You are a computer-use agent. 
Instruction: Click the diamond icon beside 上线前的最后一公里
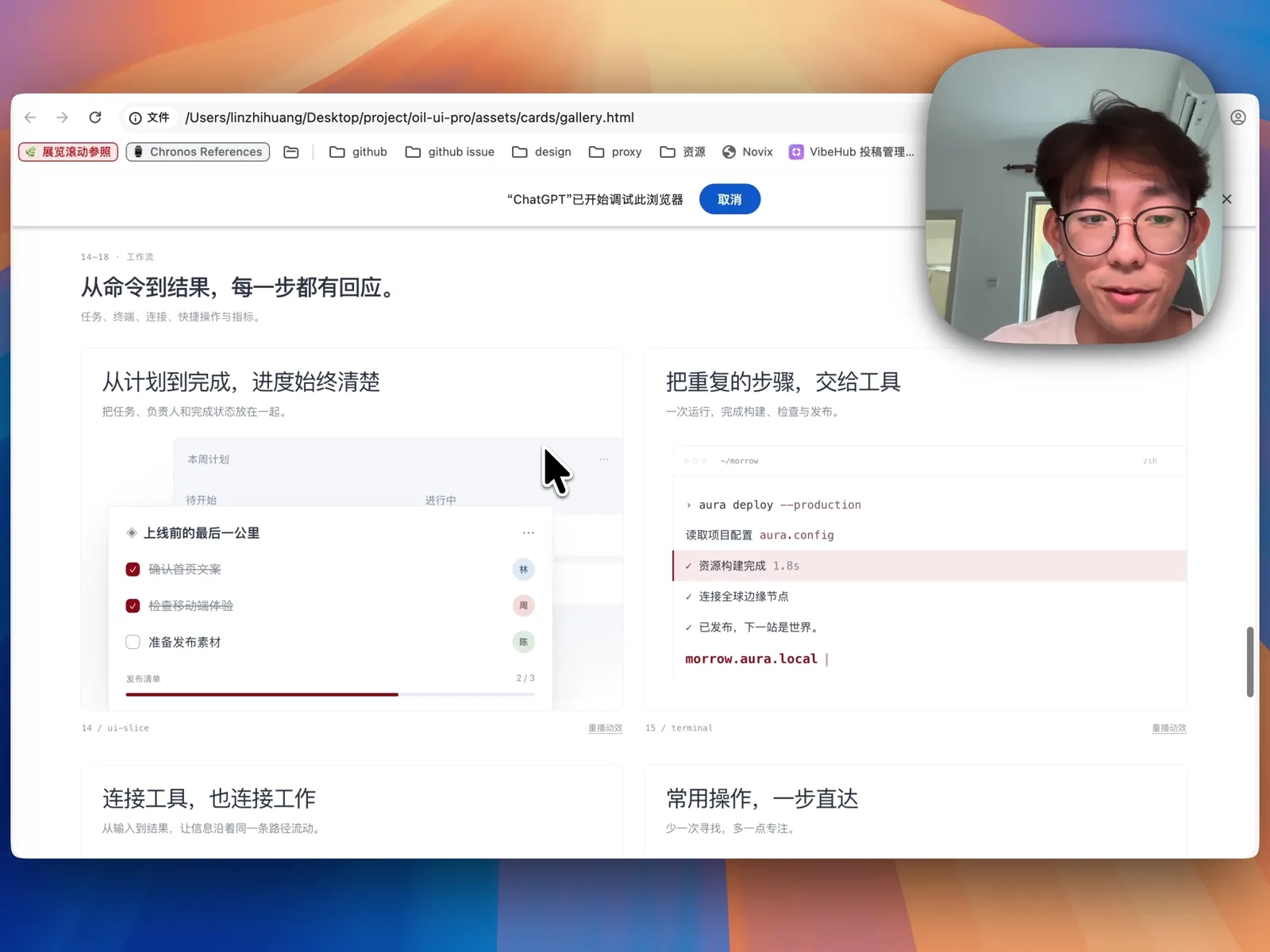pyautogui.click(x=132, y=533)
